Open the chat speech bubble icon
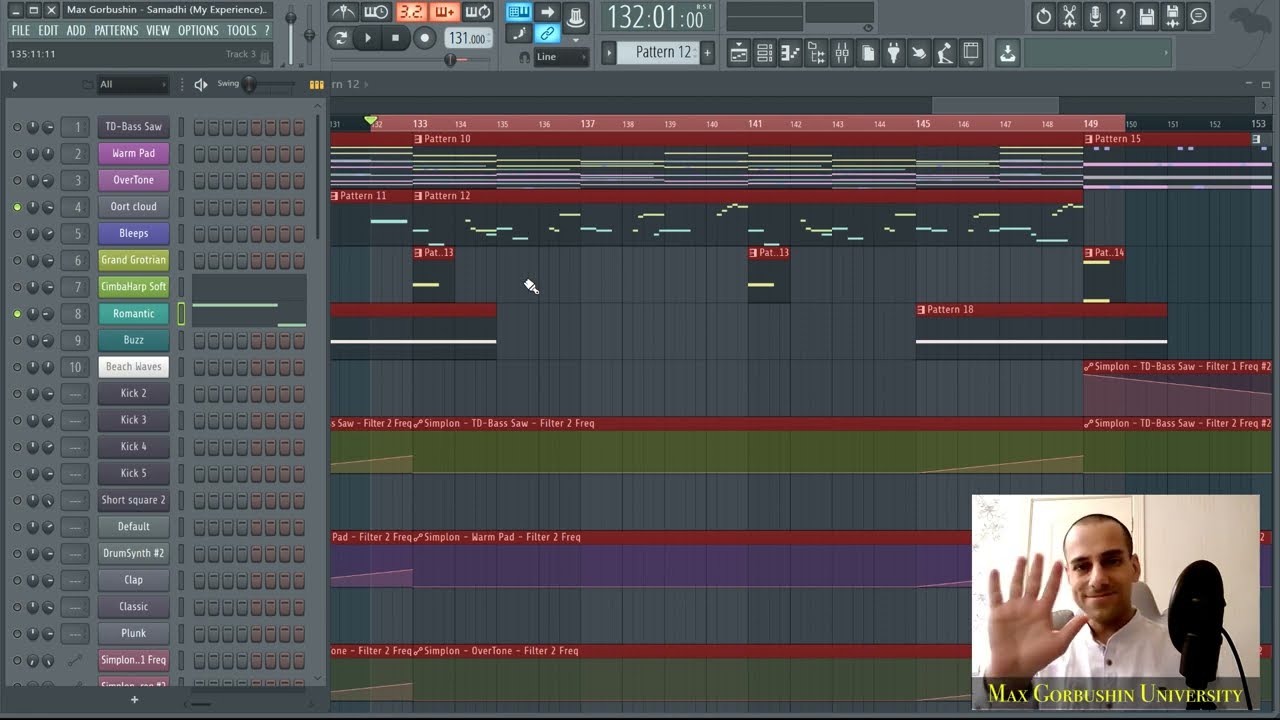Screen dimensions: 1280x720 (x=1199, y=16)
